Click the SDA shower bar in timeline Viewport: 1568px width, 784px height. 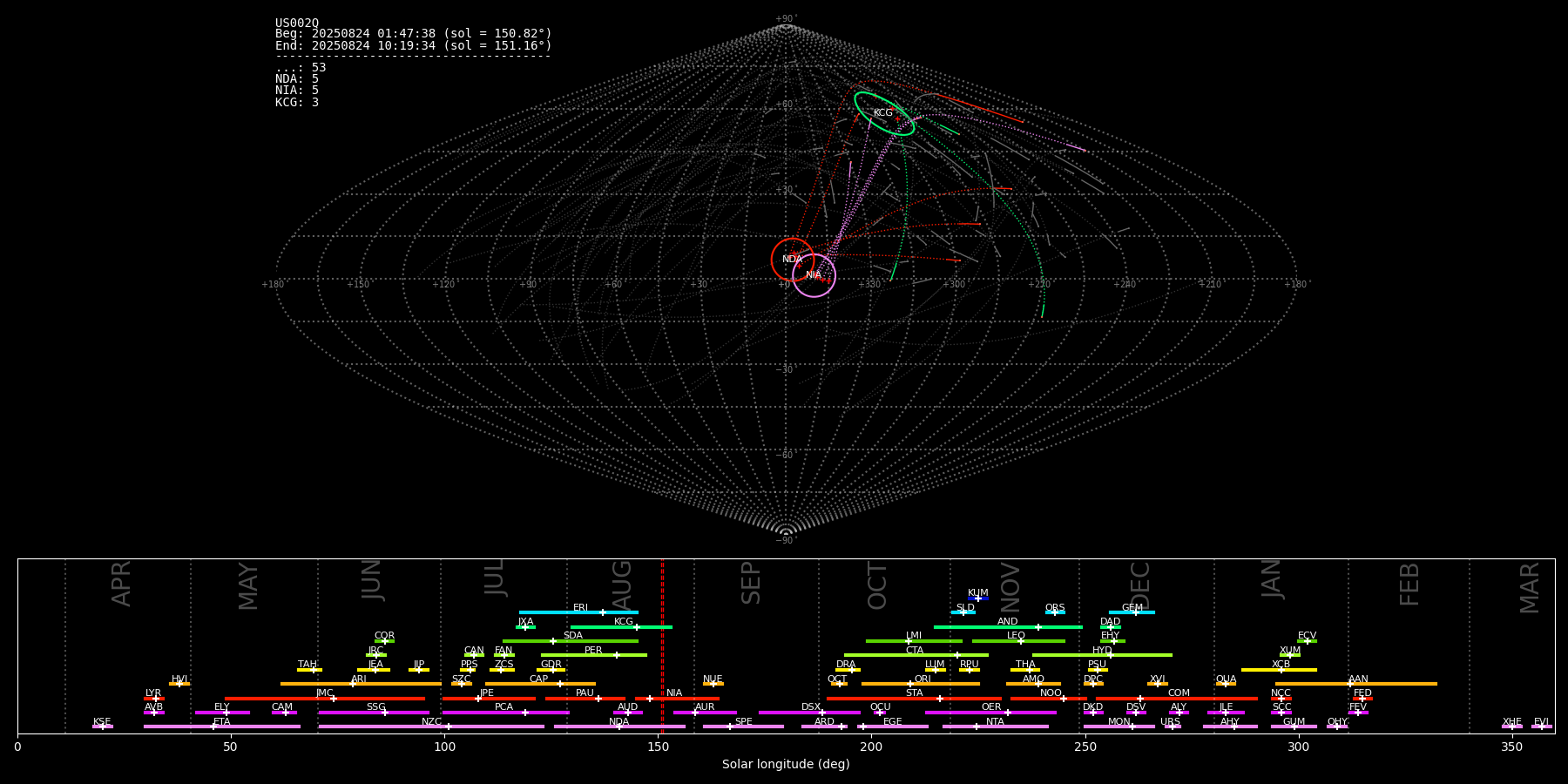click(x=571, y=641)
